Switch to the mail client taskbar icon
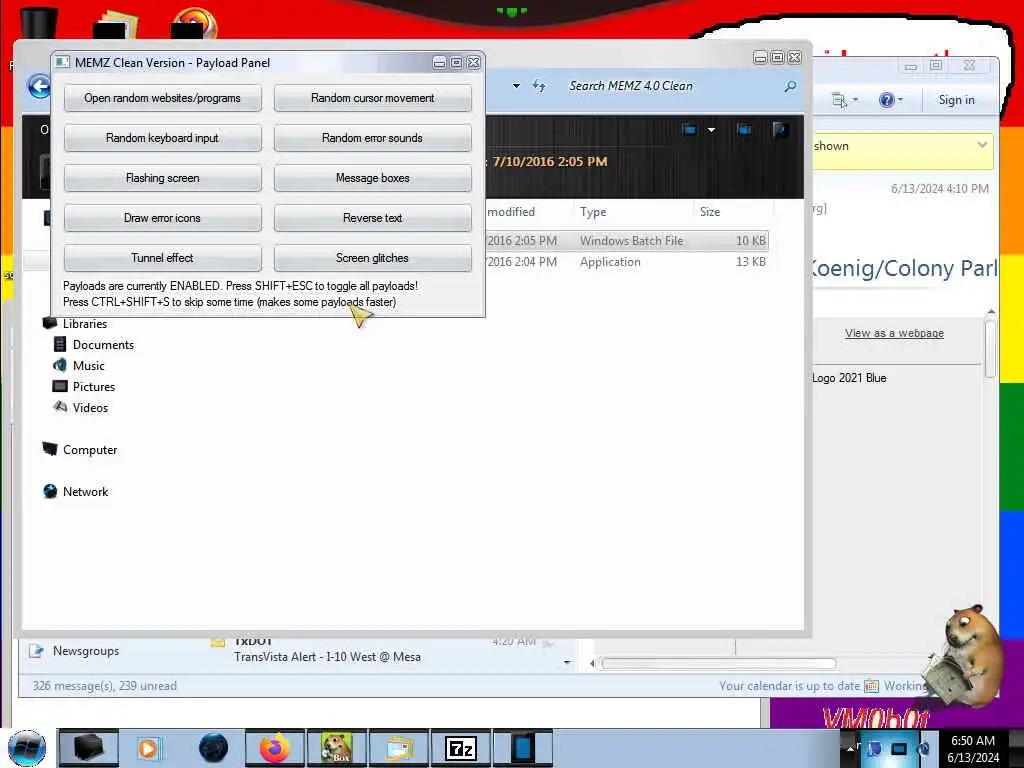 click(398, 748)
